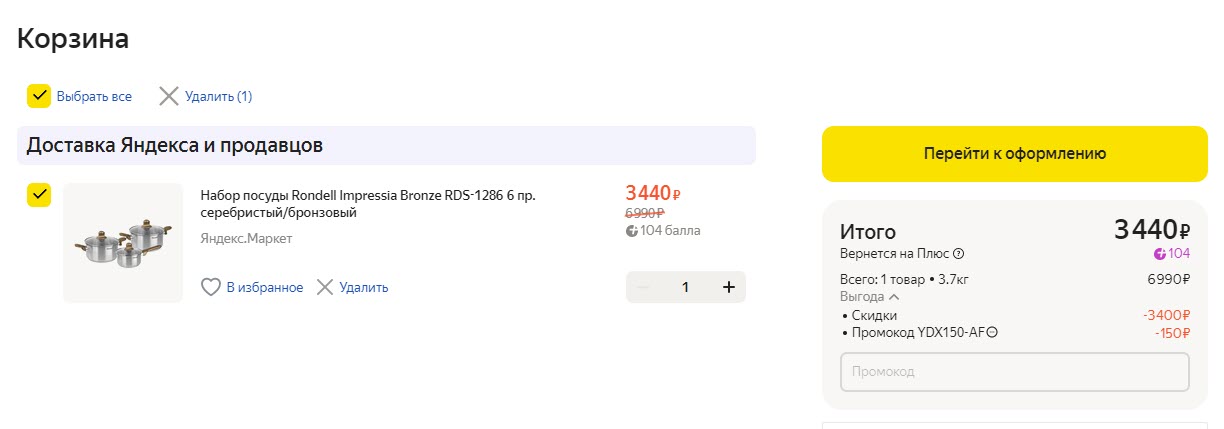The width and height of the screenshot is (1224, 429).
Task: Open the cookware set product thumbnail
Action: coord(123,243)
